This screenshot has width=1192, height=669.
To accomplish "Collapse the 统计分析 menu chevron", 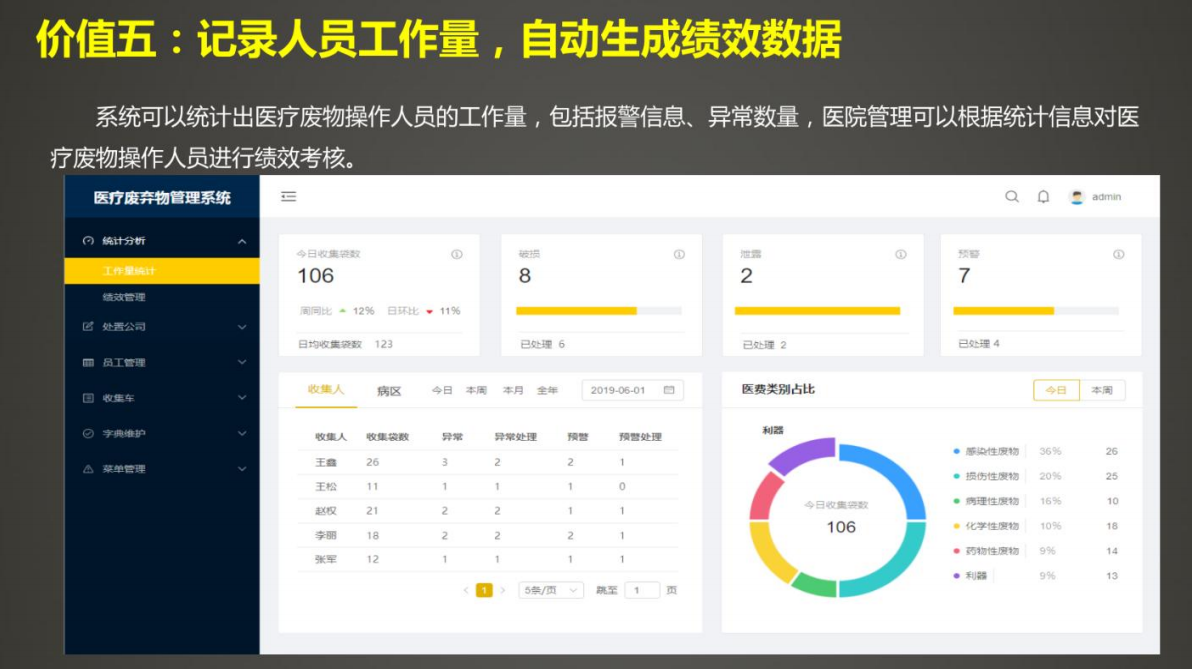I will click(x=242, y=242).
